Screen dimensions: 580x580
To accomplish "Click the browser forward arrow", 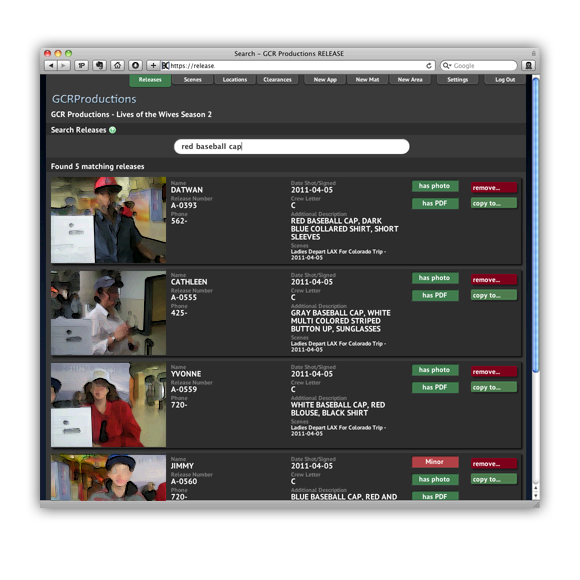I will [x=64, y=65].
